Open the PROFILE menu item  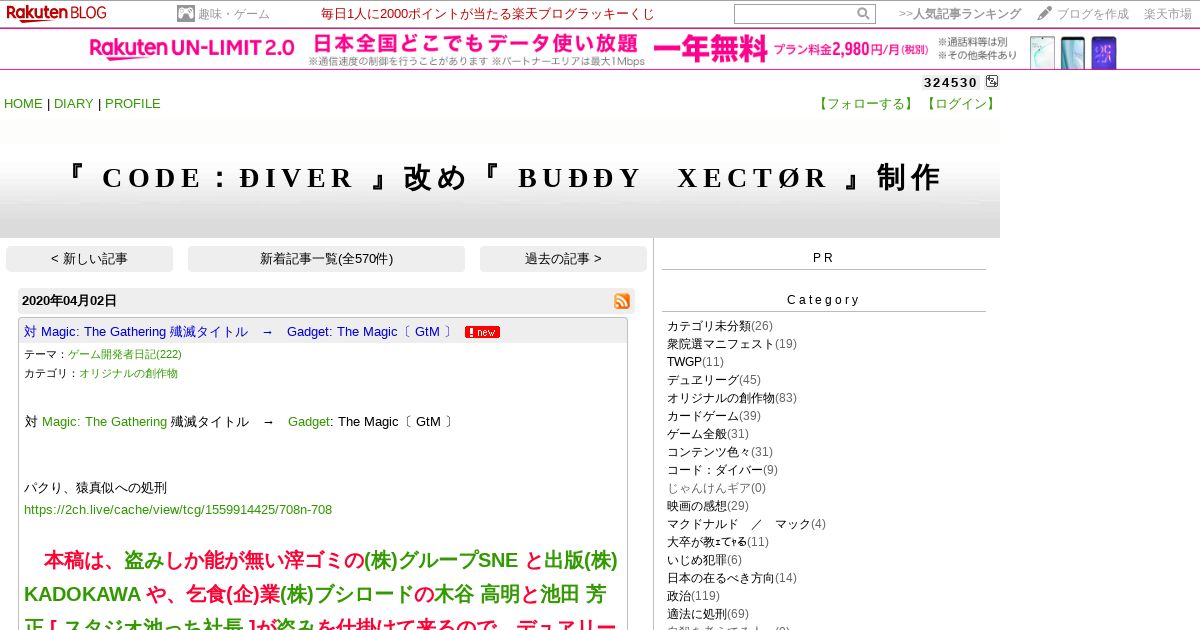pyautogui.click(x=133, y=104)
